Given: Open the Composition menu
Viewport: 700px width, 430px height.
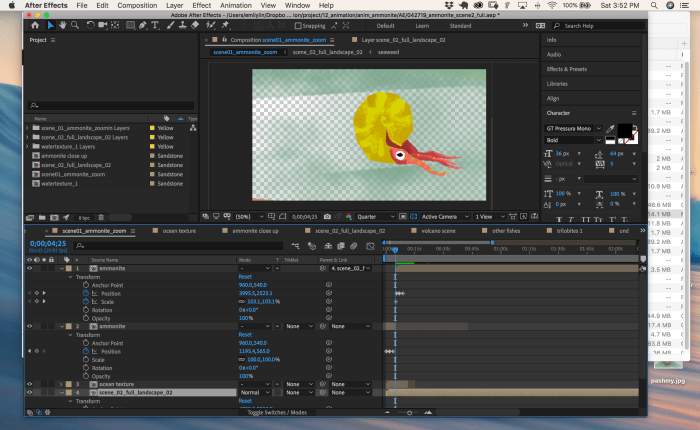Looking at the screenshot, I should coord(138,5).
